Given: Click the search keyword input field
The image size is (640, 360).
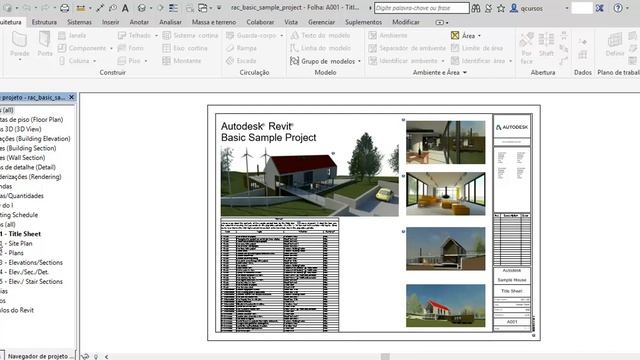Looking at the screenshot, I should pyautogui.click(x=421, y=8).
